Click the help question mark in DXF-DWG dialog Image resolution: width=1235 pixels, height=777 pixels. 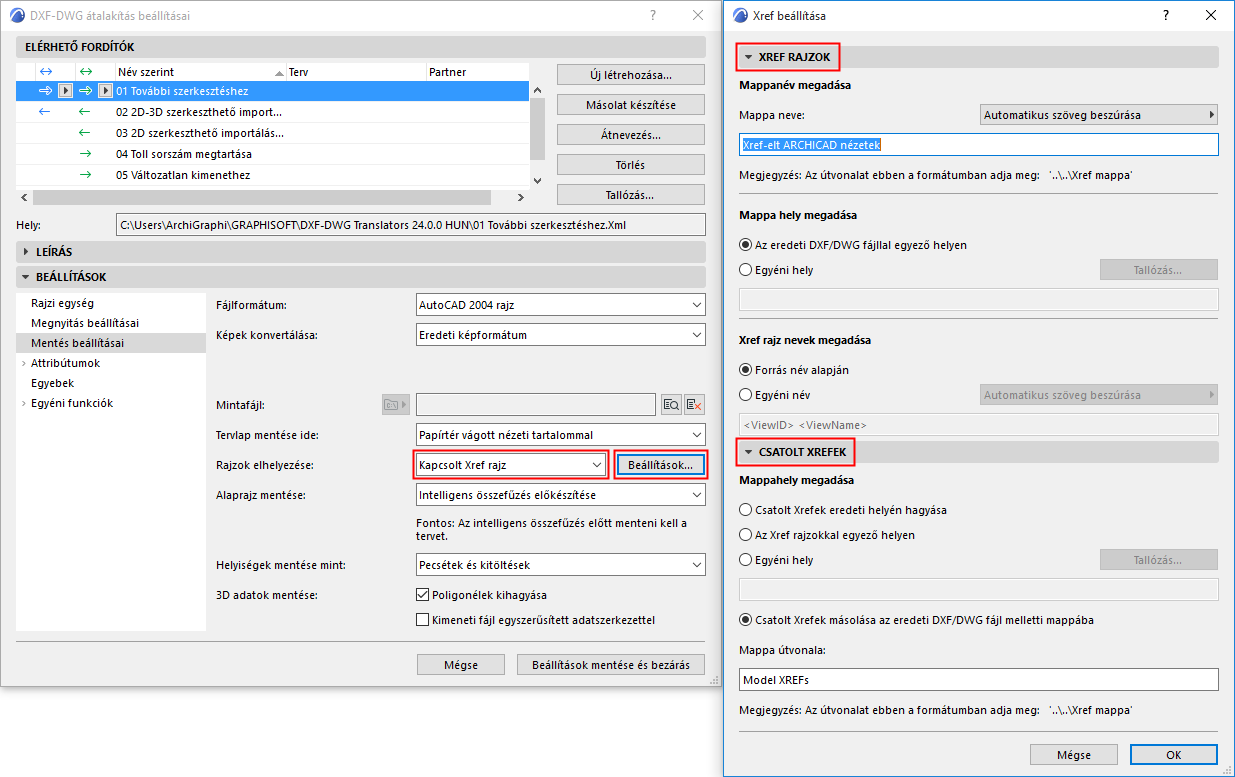tap(653, 16)
